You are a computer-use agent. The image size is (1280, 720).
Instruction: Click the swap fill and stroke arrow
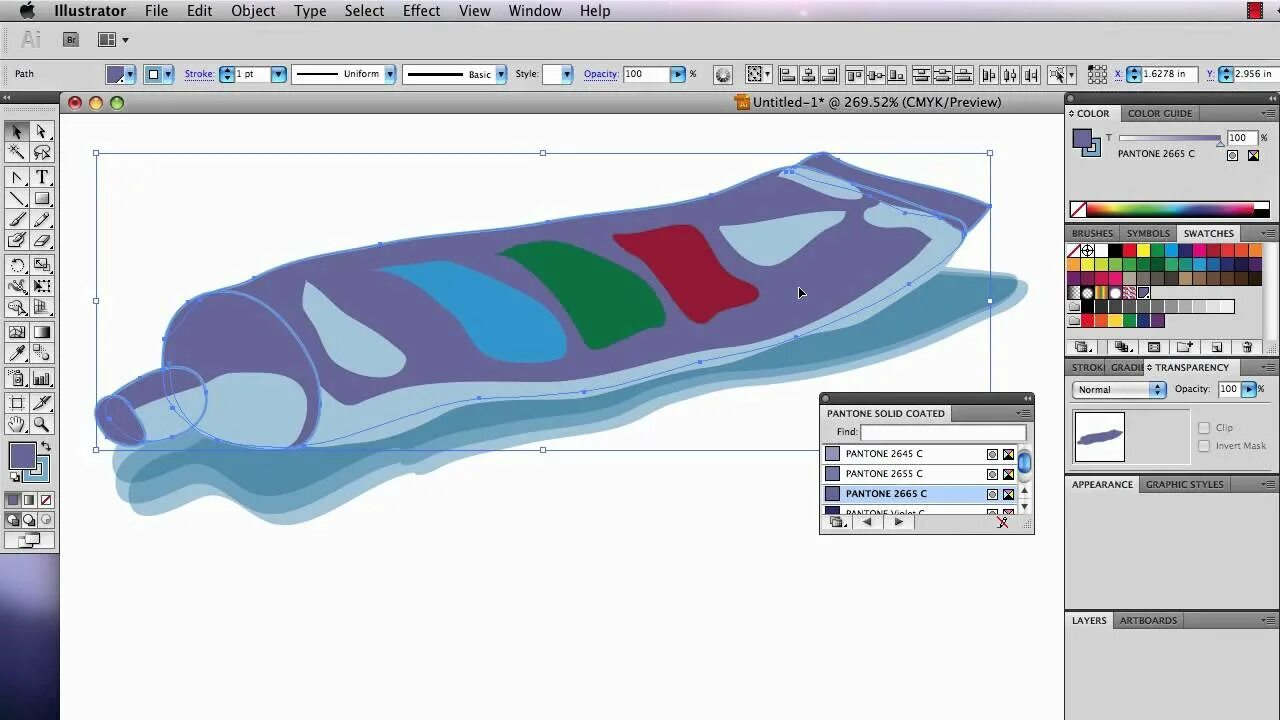pyautogui.click(x=45, y=447)
